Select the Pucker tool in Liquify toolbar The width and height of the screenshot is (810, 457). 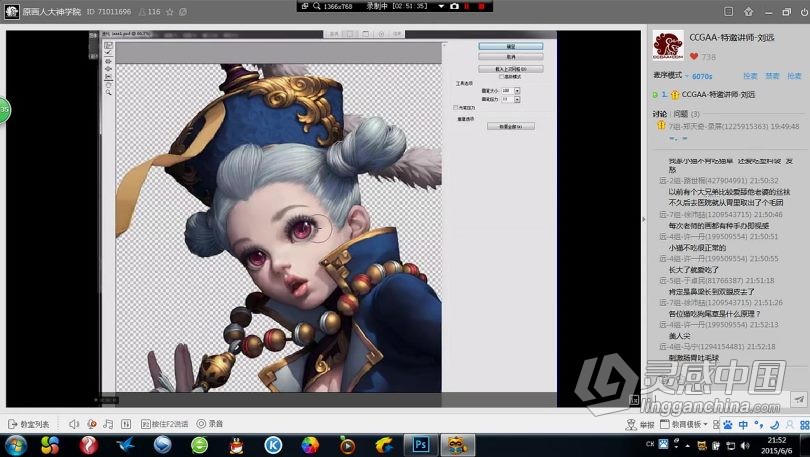click(108, 61)
